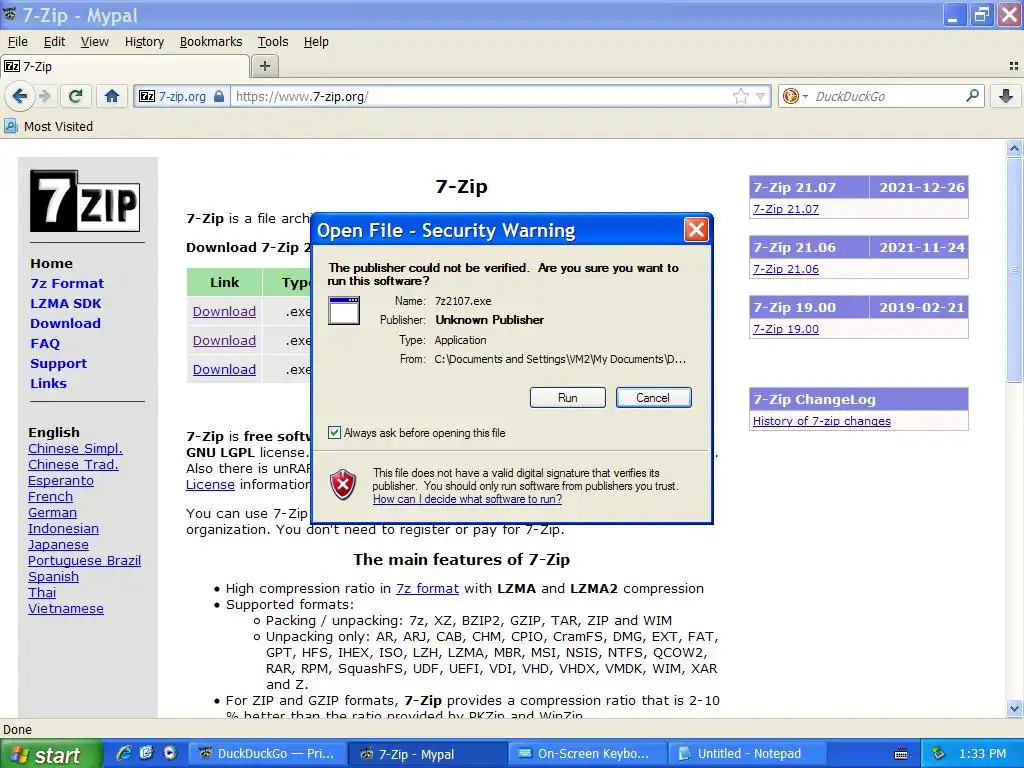Open the LZMA SDK sidebar link
This screenshot has height=768, width=1024.
click(65, 304)
